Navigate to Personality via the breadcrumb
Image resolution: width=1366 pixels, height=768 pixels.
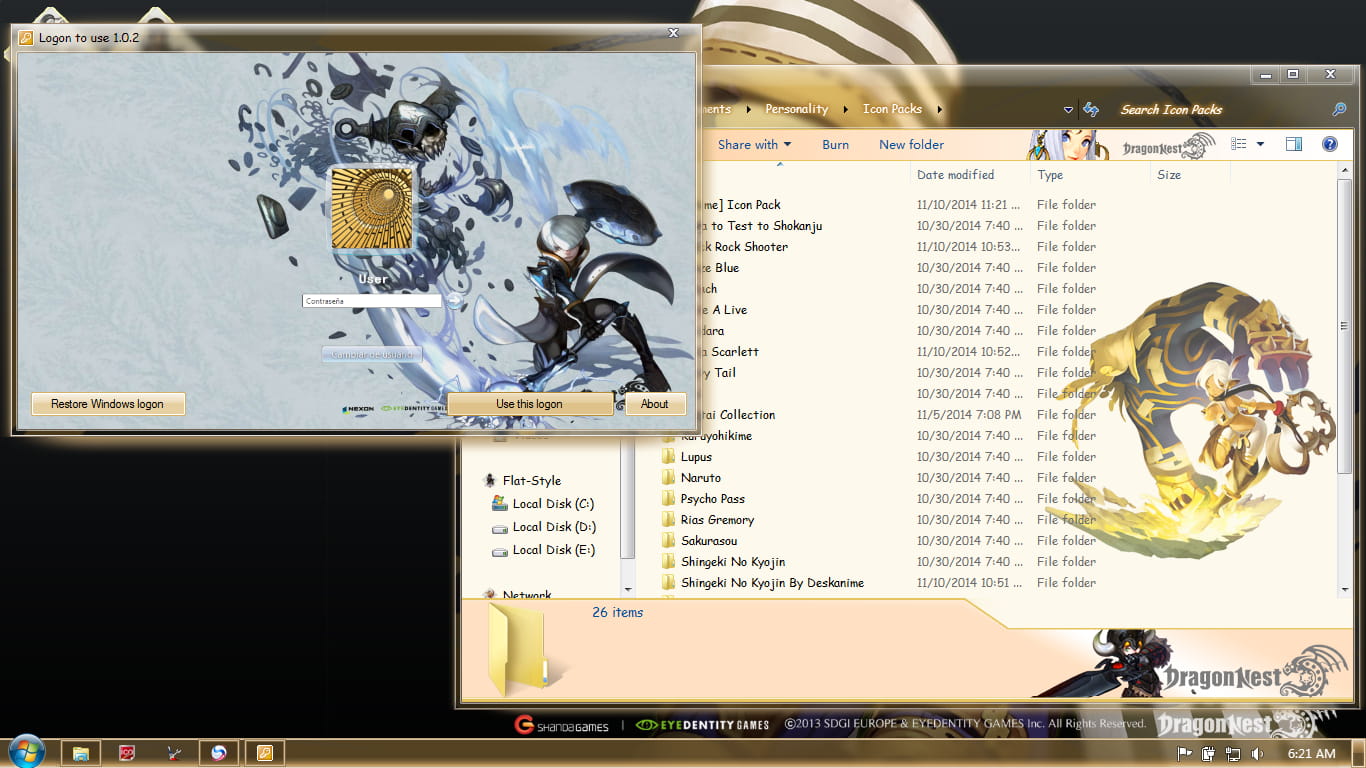point(796,109)
